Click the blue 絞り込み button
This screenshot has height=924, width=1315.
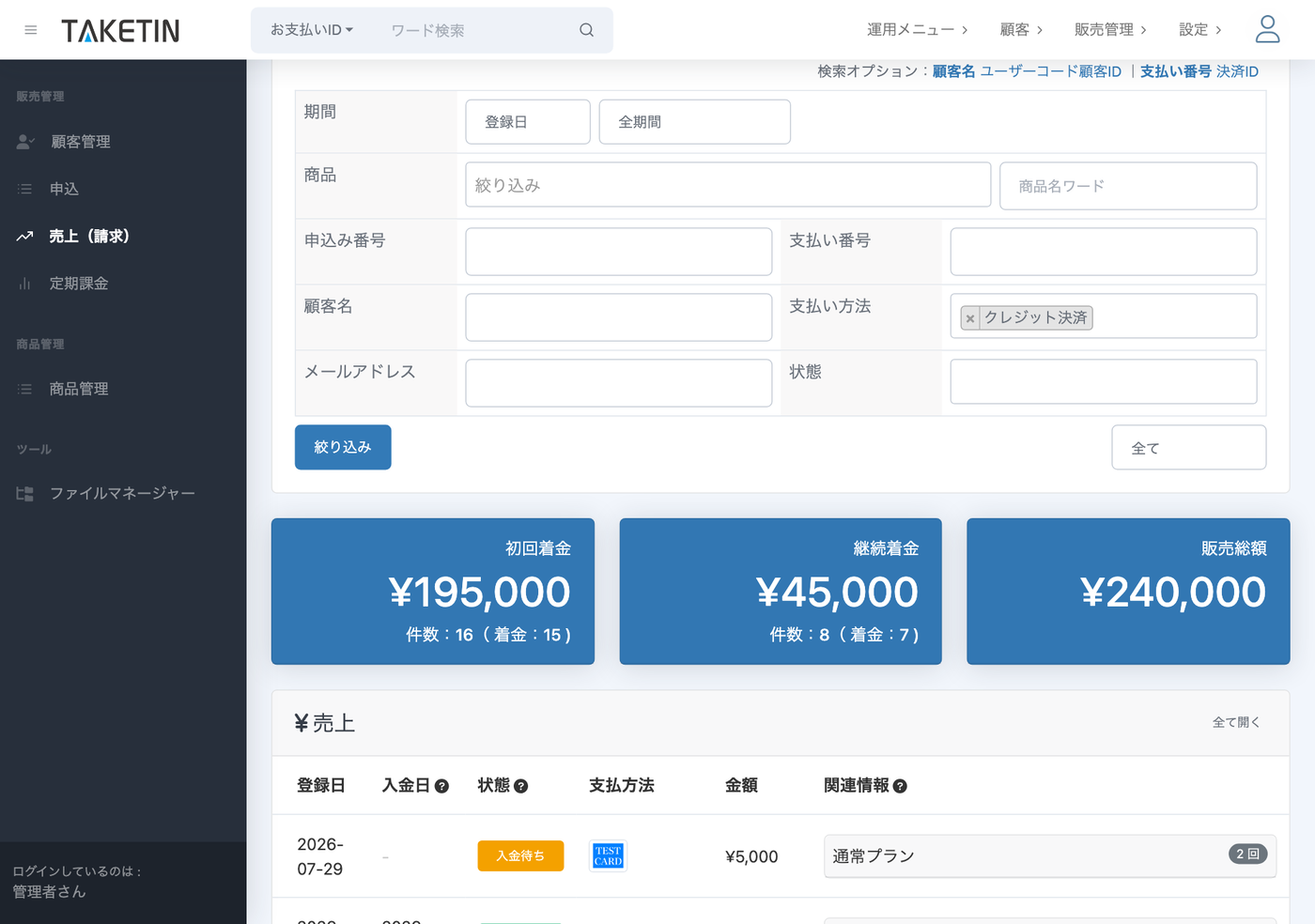pos(343,447)
